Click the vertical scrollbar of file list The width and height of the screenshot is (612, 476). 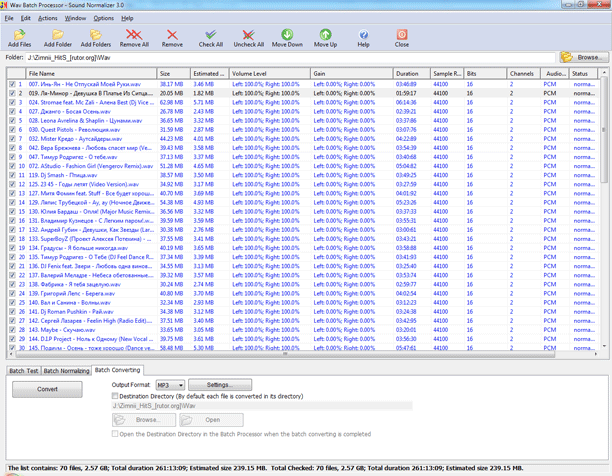coord(604,132)
